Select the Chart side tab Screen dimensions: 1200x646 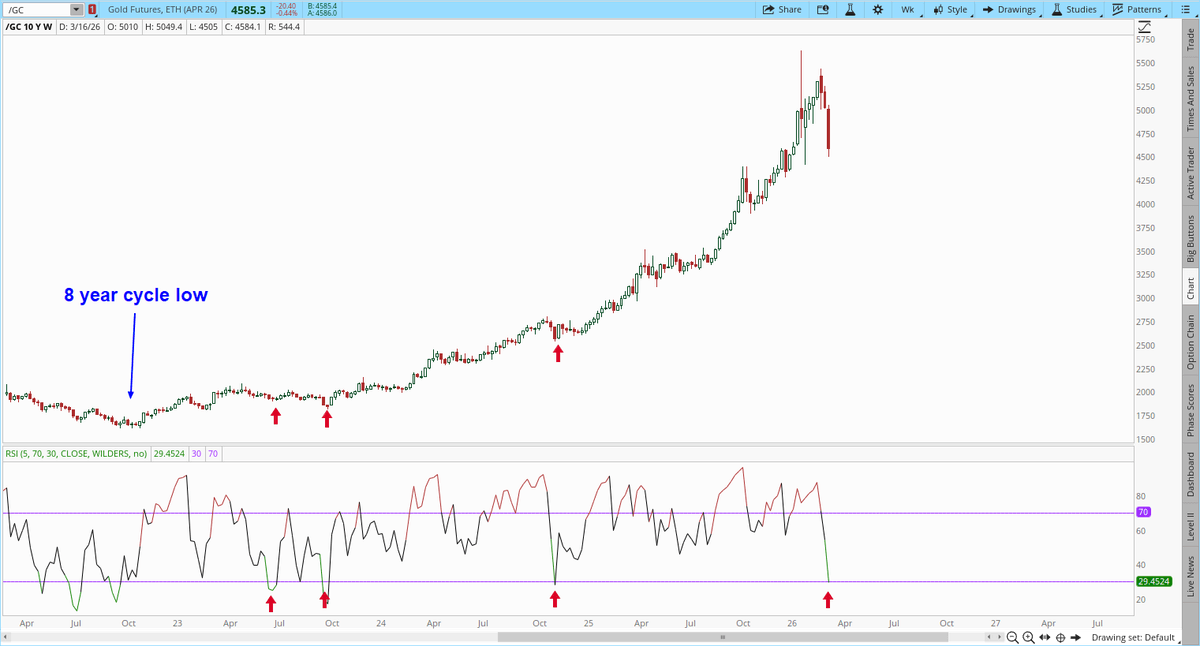1190,288
